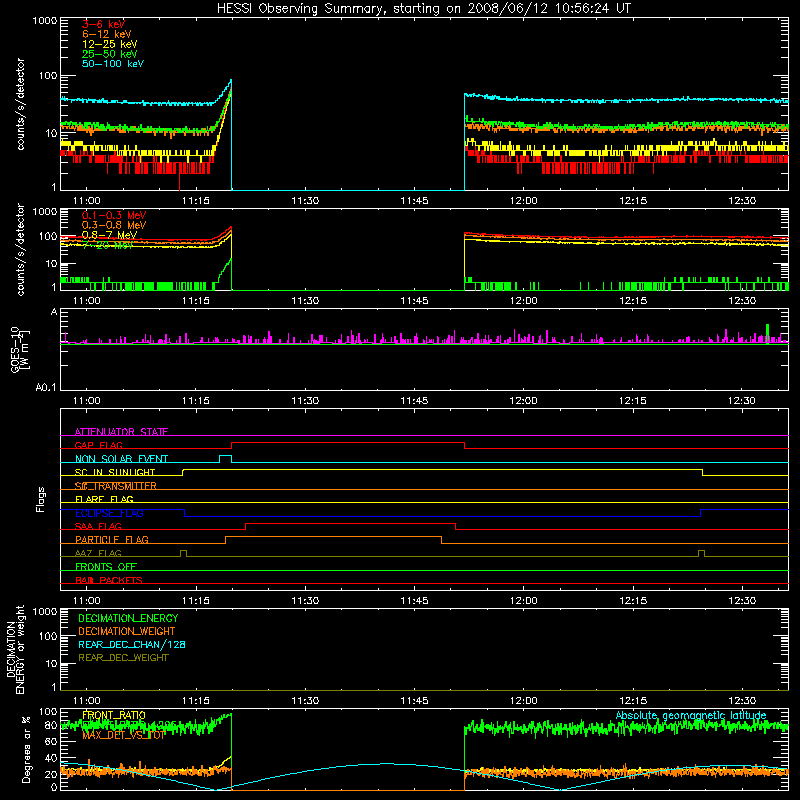
Task: Select the FRONT_RATIO legend label
Action: pyautogui.click(x=114, y=715)
